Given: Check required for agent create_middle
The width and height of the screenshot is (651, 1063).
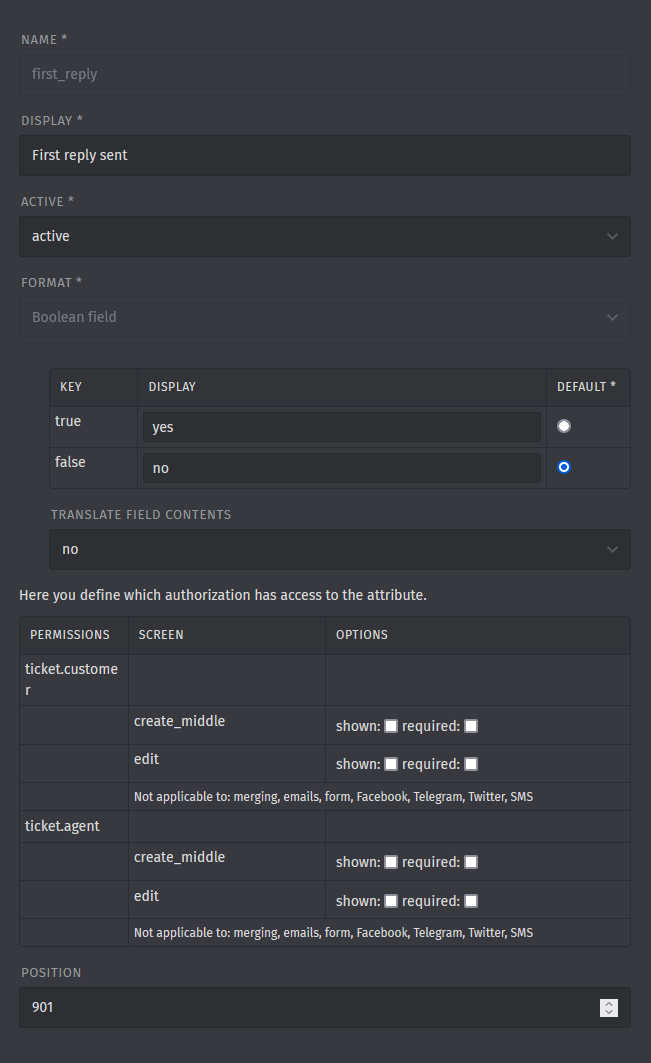Looking at the screenshot, I should point(471,862).
